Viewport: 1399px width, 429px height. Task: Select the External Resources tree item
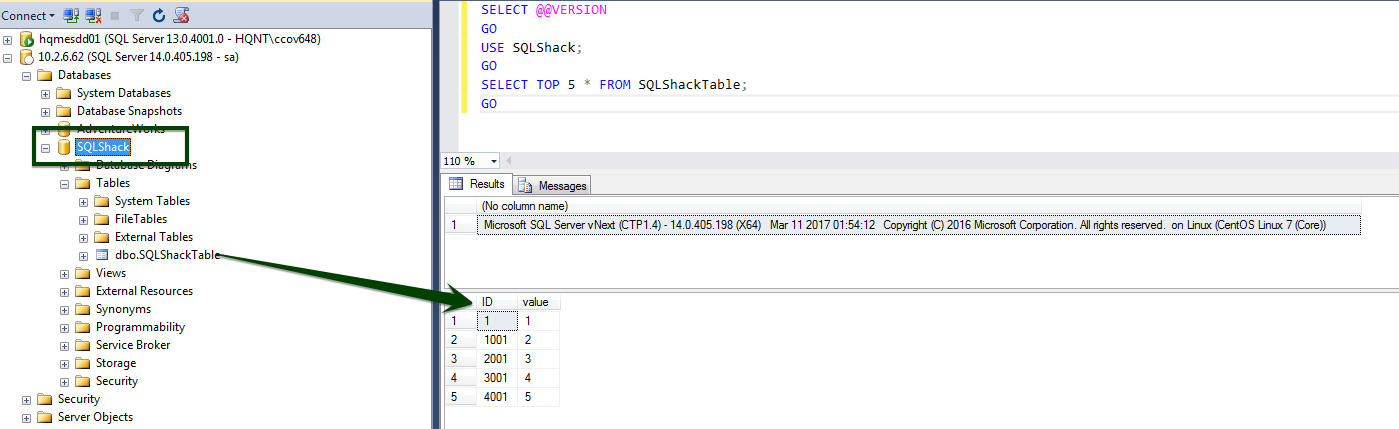tap(144, 291)
